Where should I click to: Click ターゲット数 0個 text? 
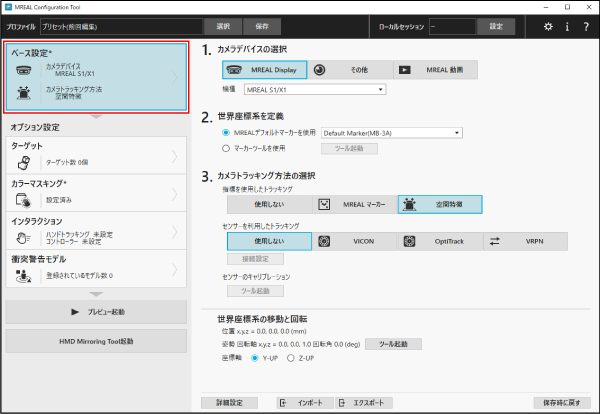[67, 162]
